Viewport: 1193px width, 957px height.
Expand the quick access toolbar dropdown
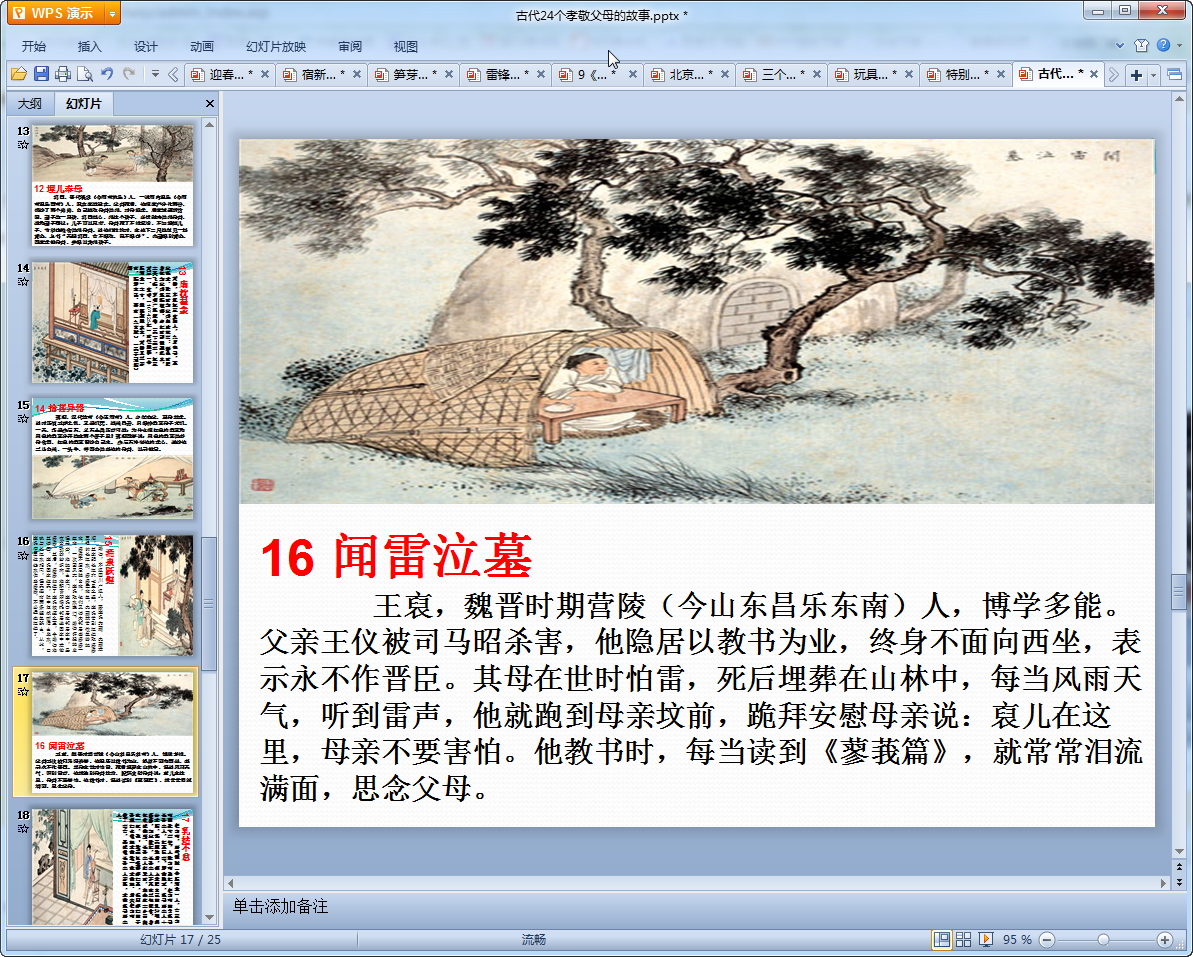155,74
